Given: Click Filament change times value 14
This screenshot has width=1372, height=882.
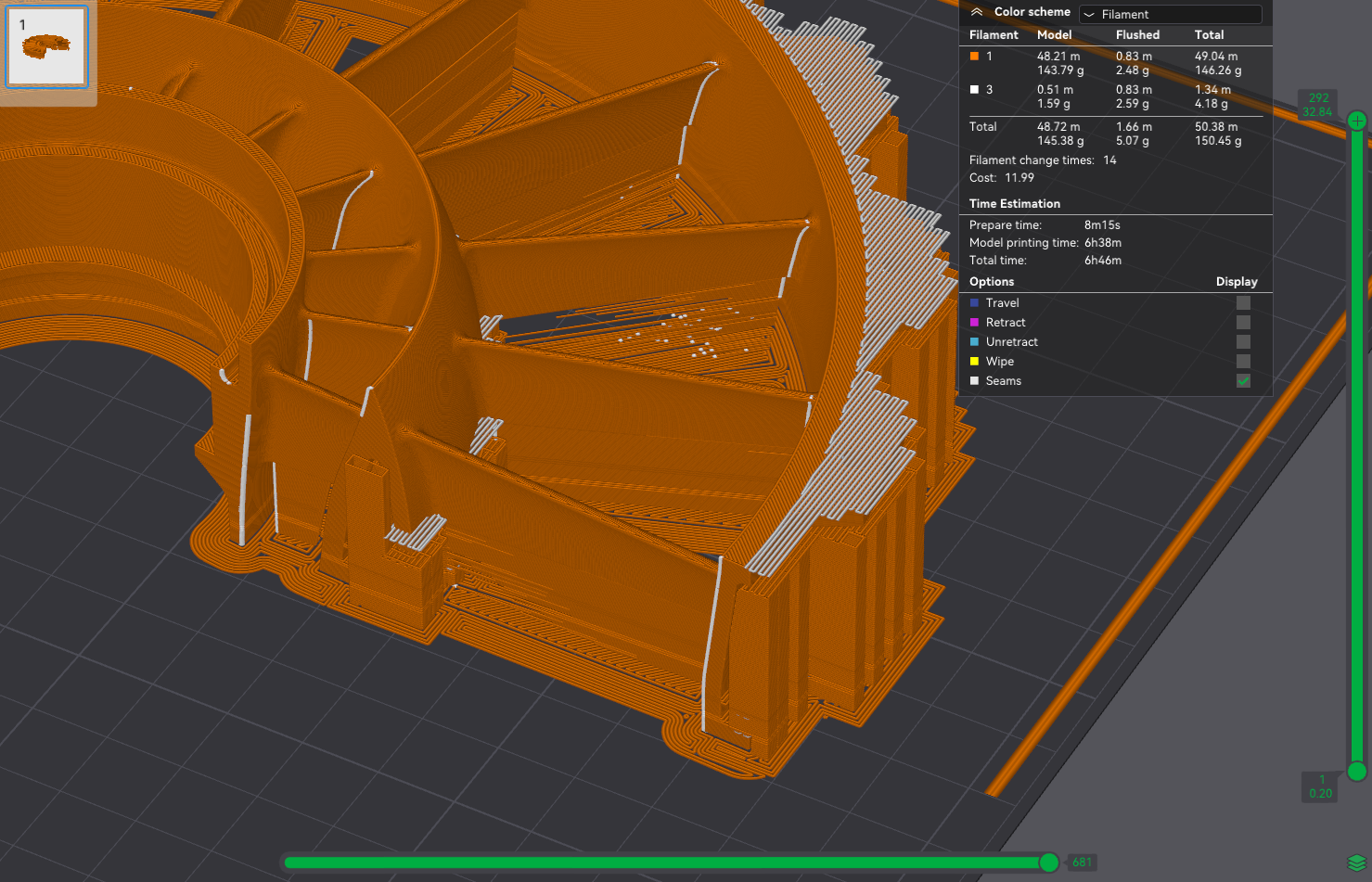Looking at the screenshot, I should (x=1109, y=160).
